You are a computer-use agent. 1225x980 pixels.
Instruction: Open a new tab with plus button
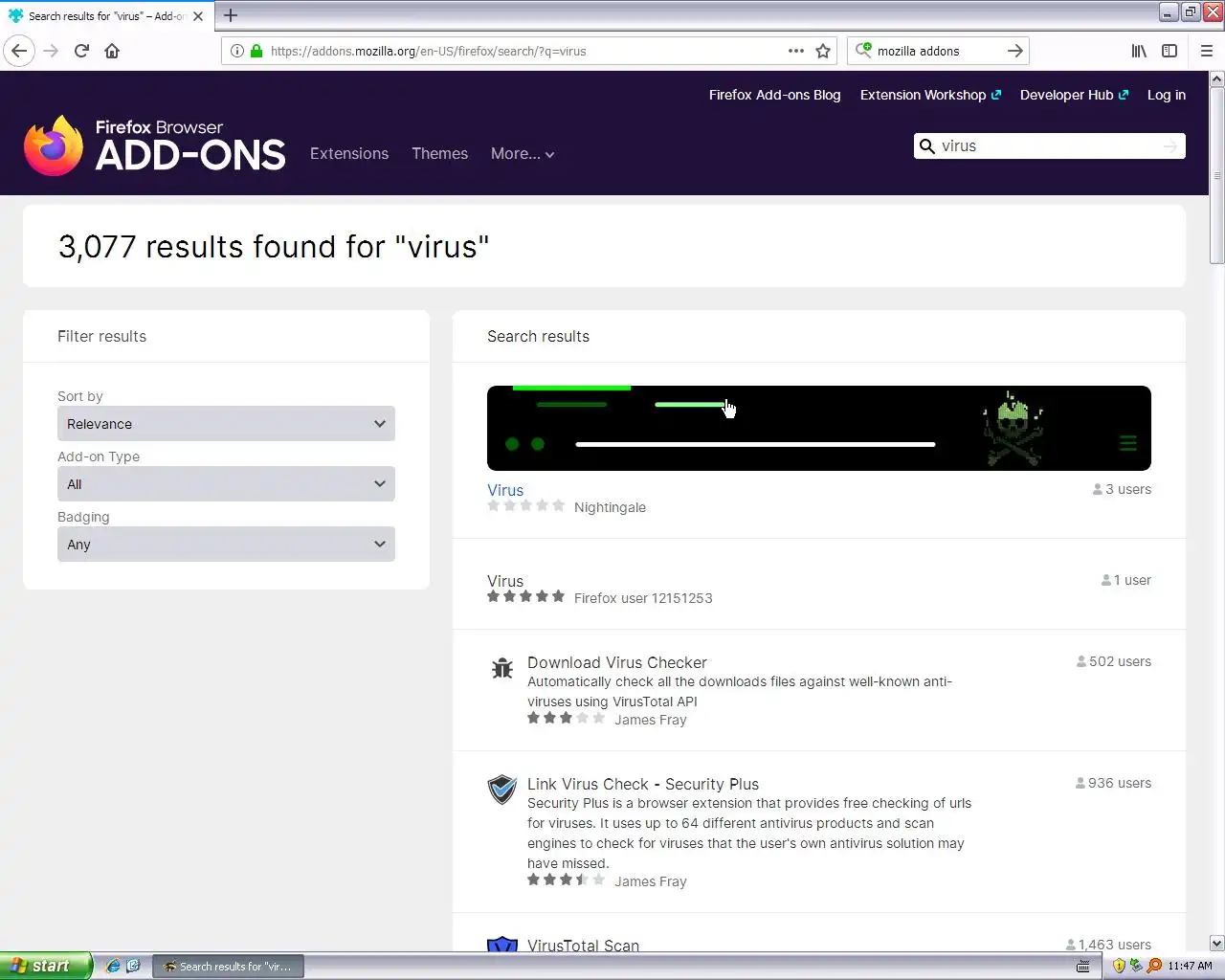coord(231,15)
